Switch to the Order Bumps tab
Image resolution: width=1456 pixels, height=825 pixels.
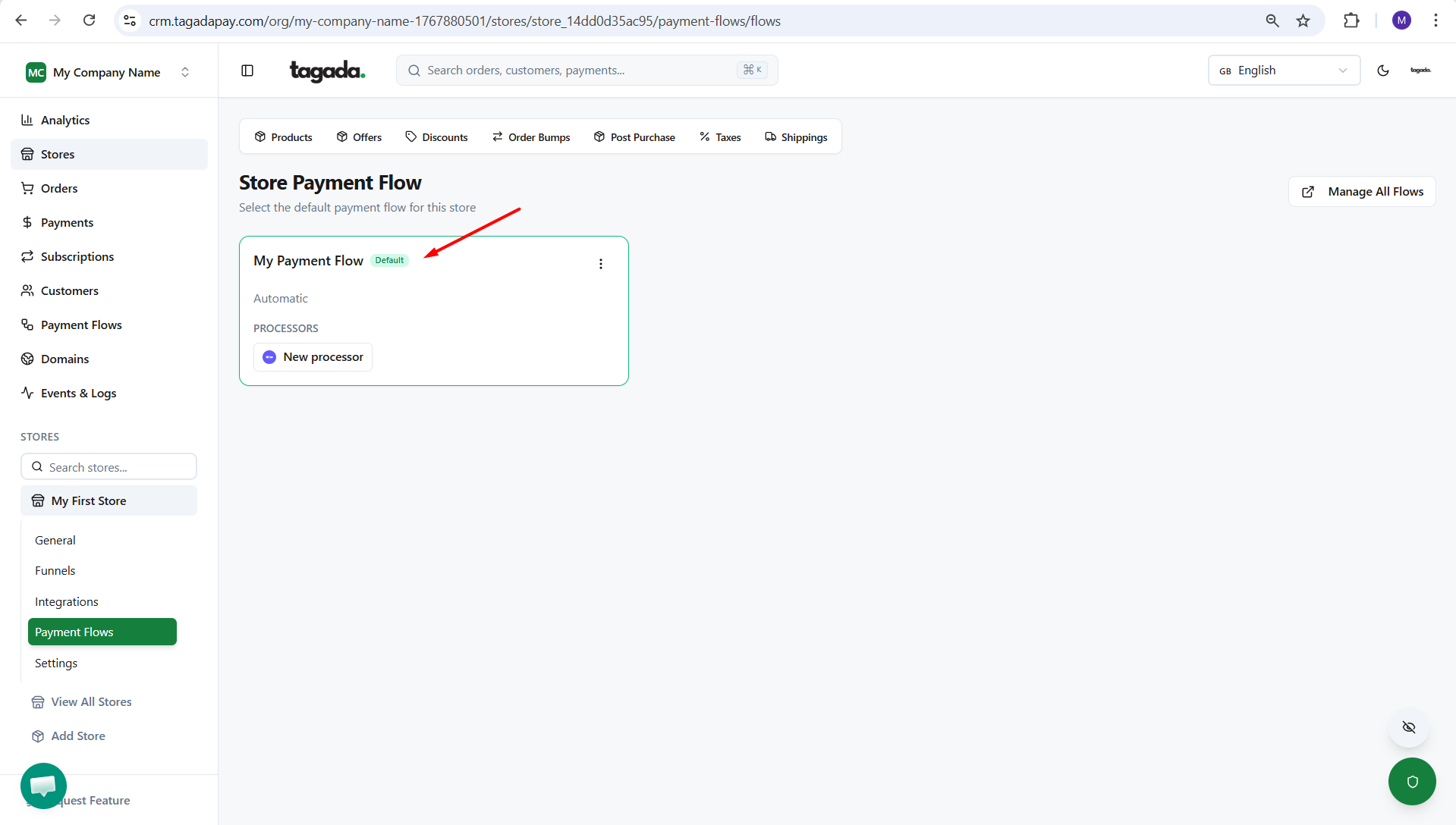pos(531,137)
